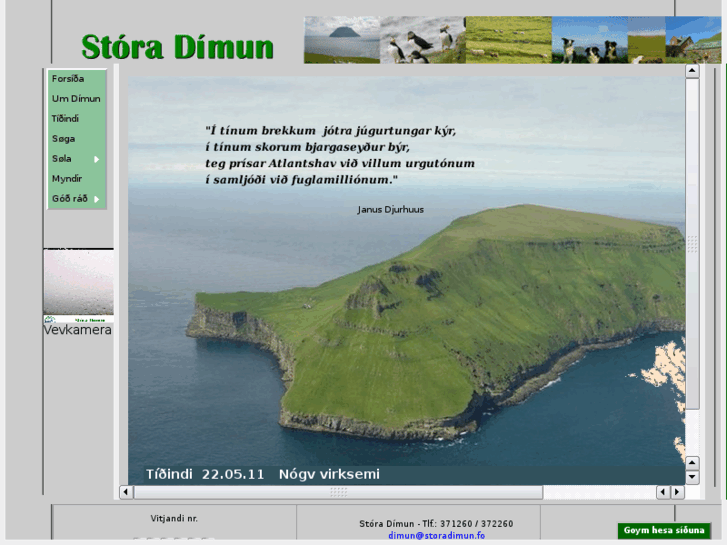727x545 pixels.
Task: Click the poem line ending 'fuglamilliónum'
Action: 301,180
